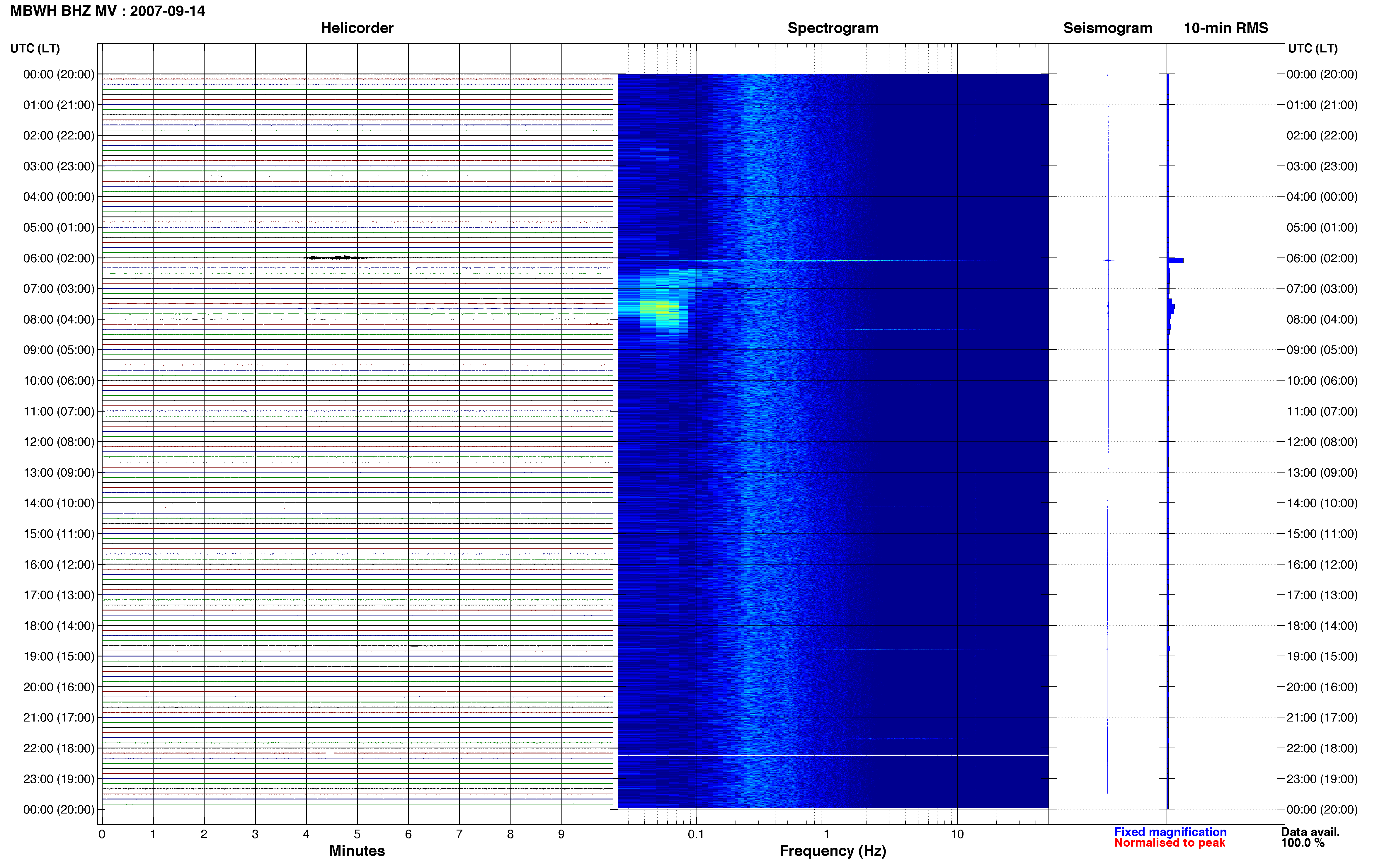This screenshot has height=868, width=1389.
Task: Click the left '01:00 (21:00)' time label
Action: [x=59, y=105]
